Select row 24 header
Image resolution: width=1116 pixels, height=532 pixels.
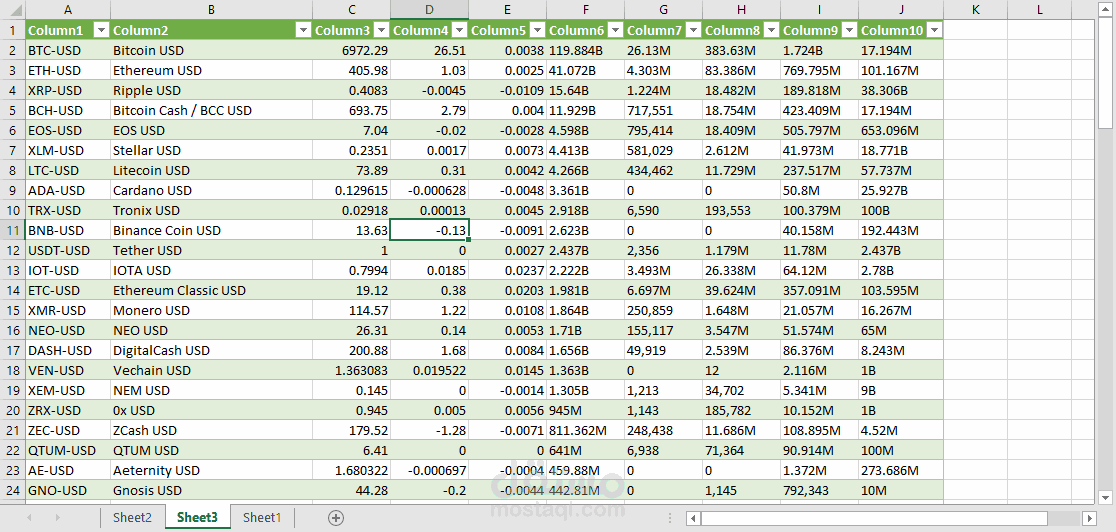pos(12,490)
